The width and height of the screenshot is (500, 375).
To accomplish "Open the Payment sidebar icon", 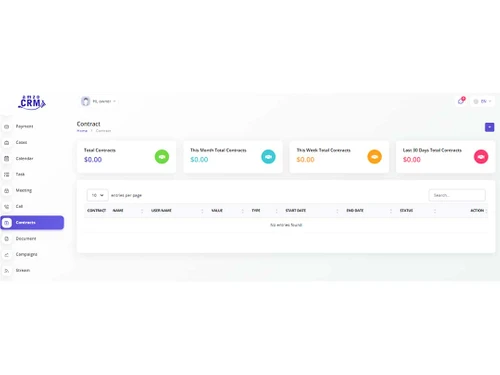I will (x=6, y=127).
